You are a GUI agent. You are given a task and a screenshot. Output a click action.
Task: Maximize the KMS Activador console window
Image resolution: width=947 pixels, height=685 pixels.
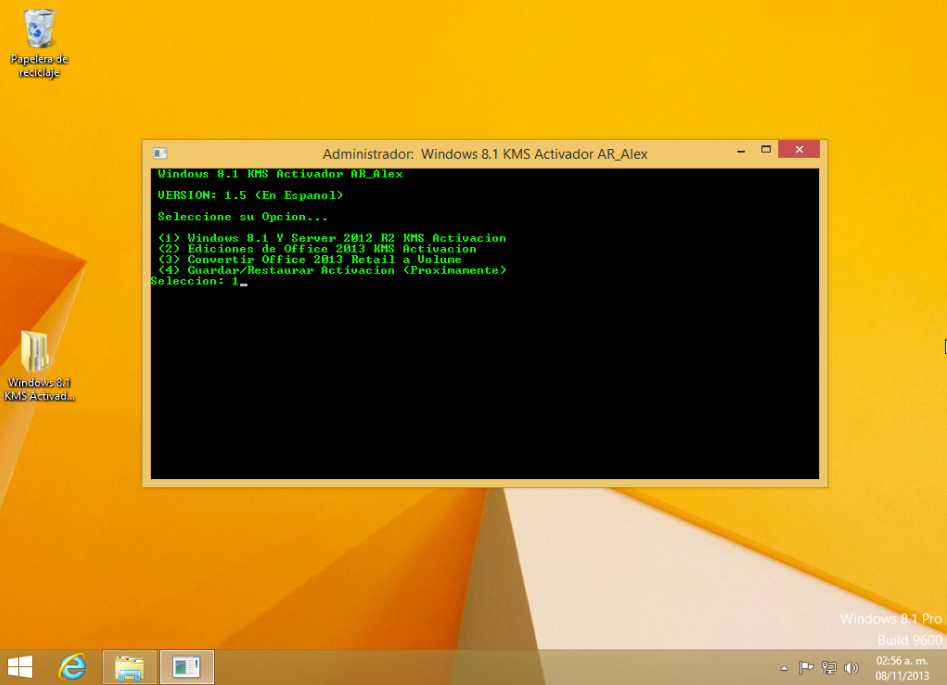pyautogui.click(x=766, y=150)
